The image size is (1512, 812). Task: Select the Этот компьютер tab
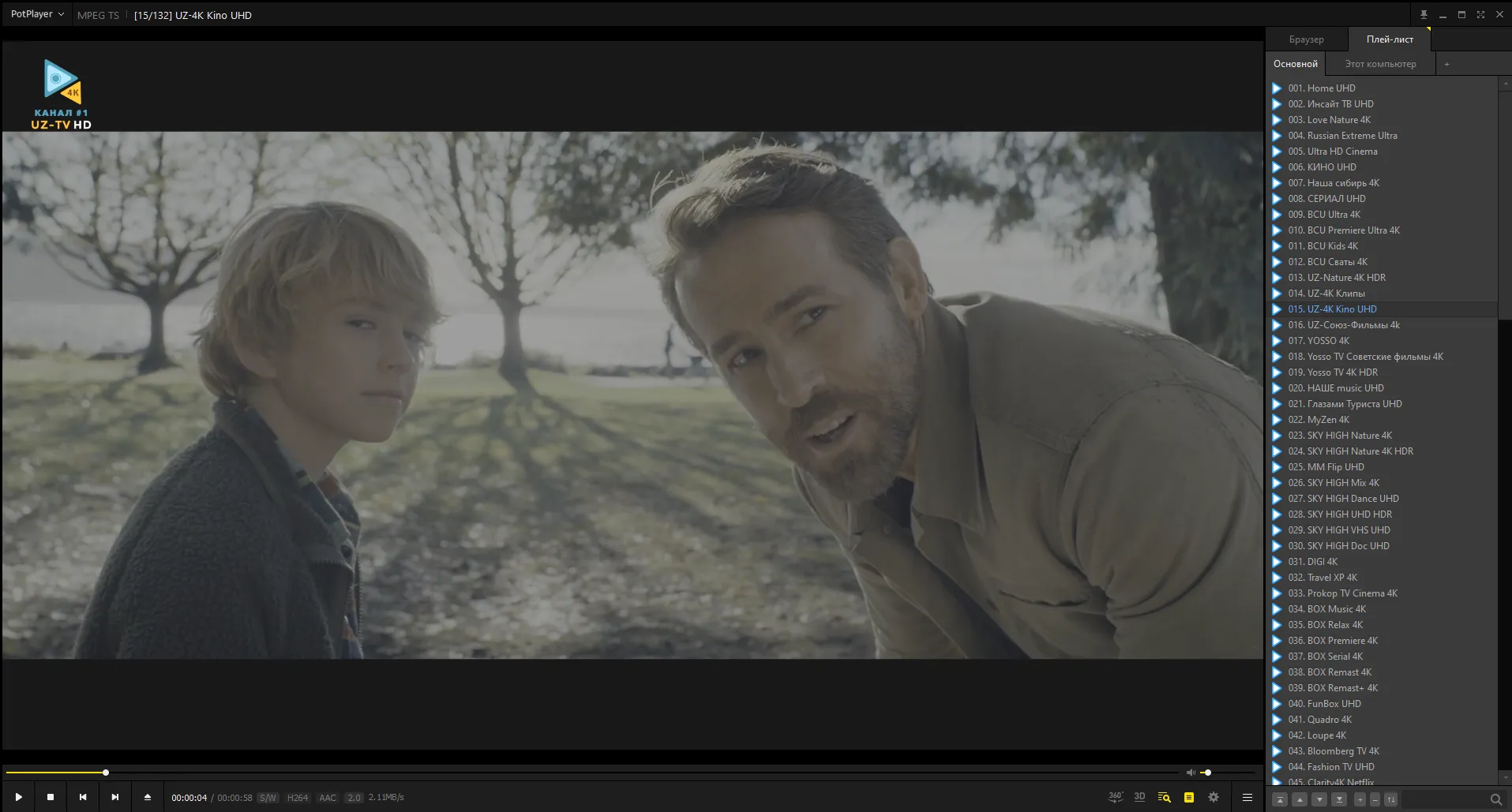tap(1380, 64)
